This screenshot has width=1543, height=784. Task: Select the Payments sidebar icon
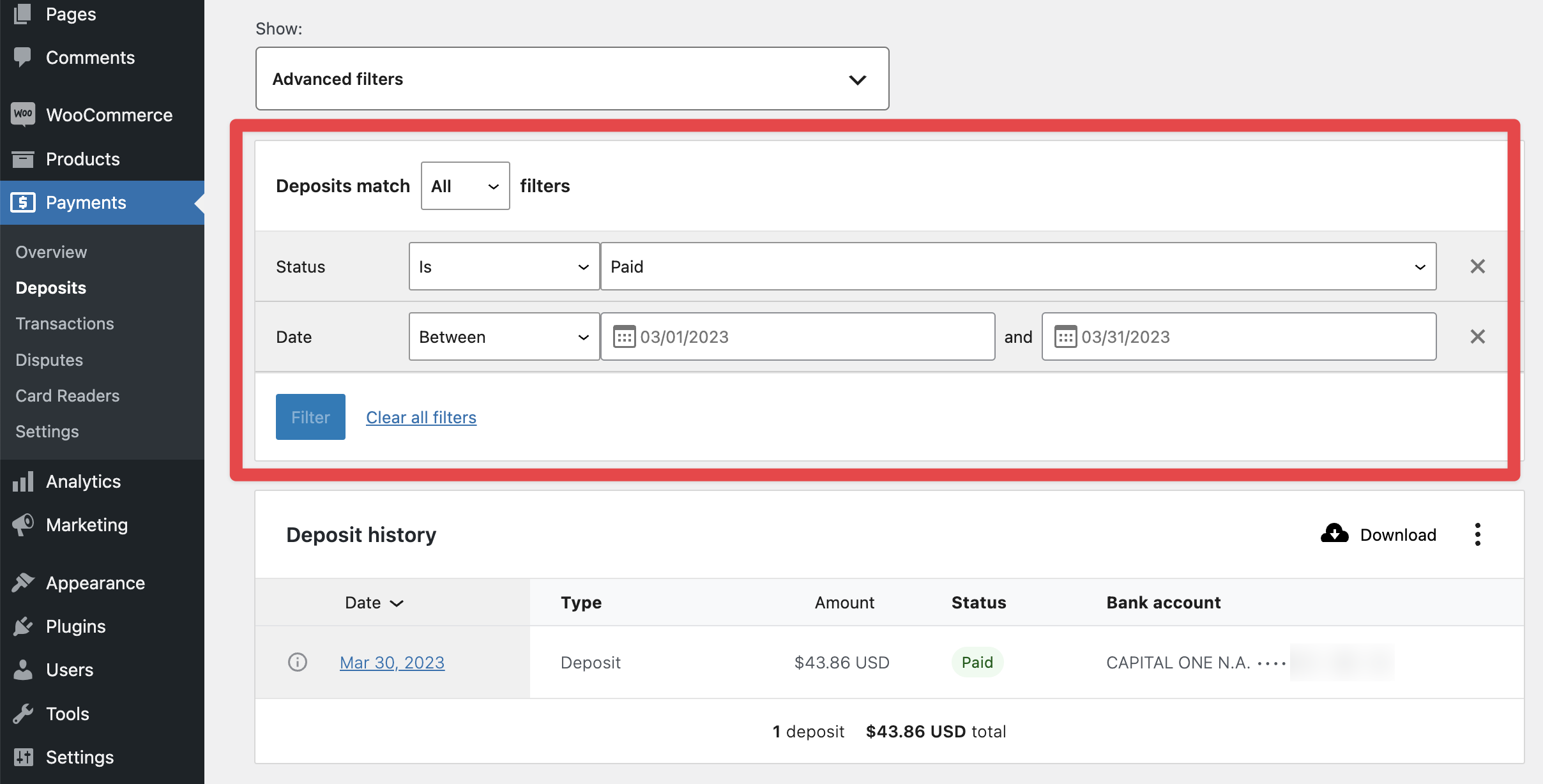[23, 202]
